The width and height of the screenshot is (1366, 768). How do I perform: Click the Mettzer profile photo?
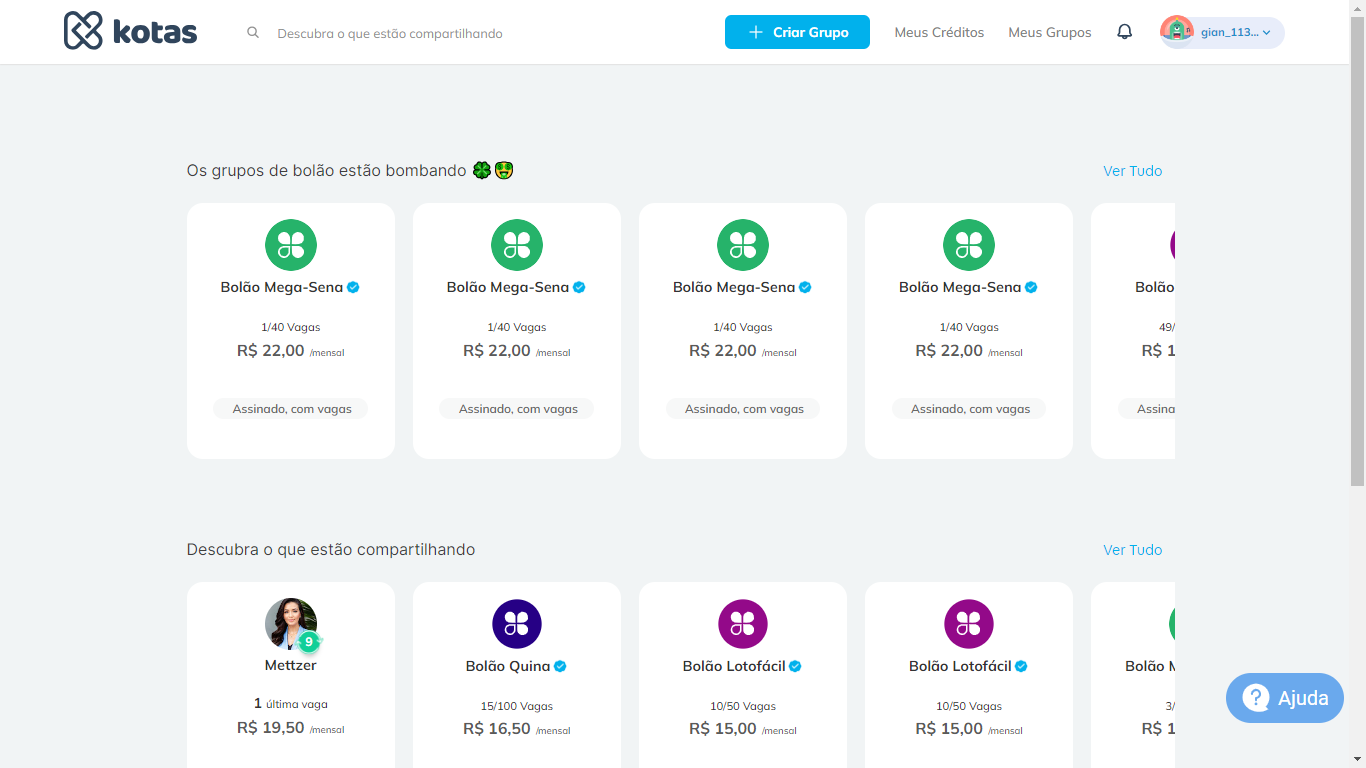pyautogui.click(x=290, y=623)
